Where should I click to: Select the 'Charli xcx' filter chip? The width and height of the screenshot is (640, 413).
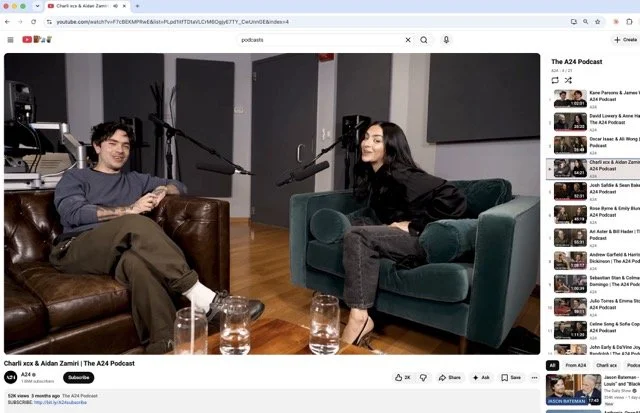click(607, 365)
